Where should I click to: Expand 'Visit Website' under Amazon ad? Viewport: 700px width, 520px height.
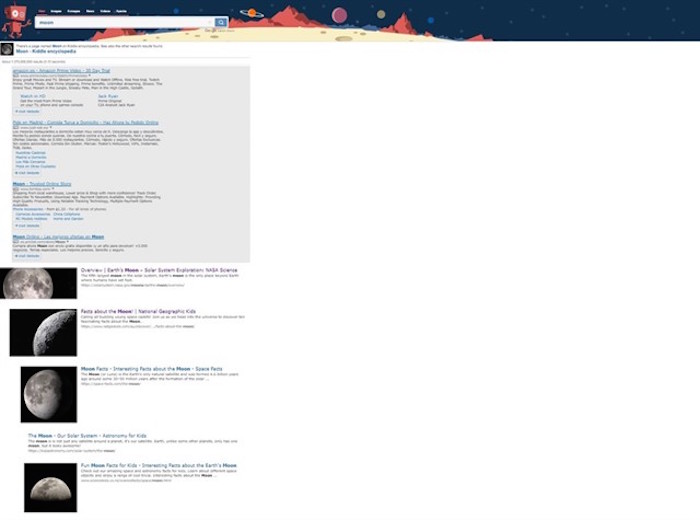(27, 111)
